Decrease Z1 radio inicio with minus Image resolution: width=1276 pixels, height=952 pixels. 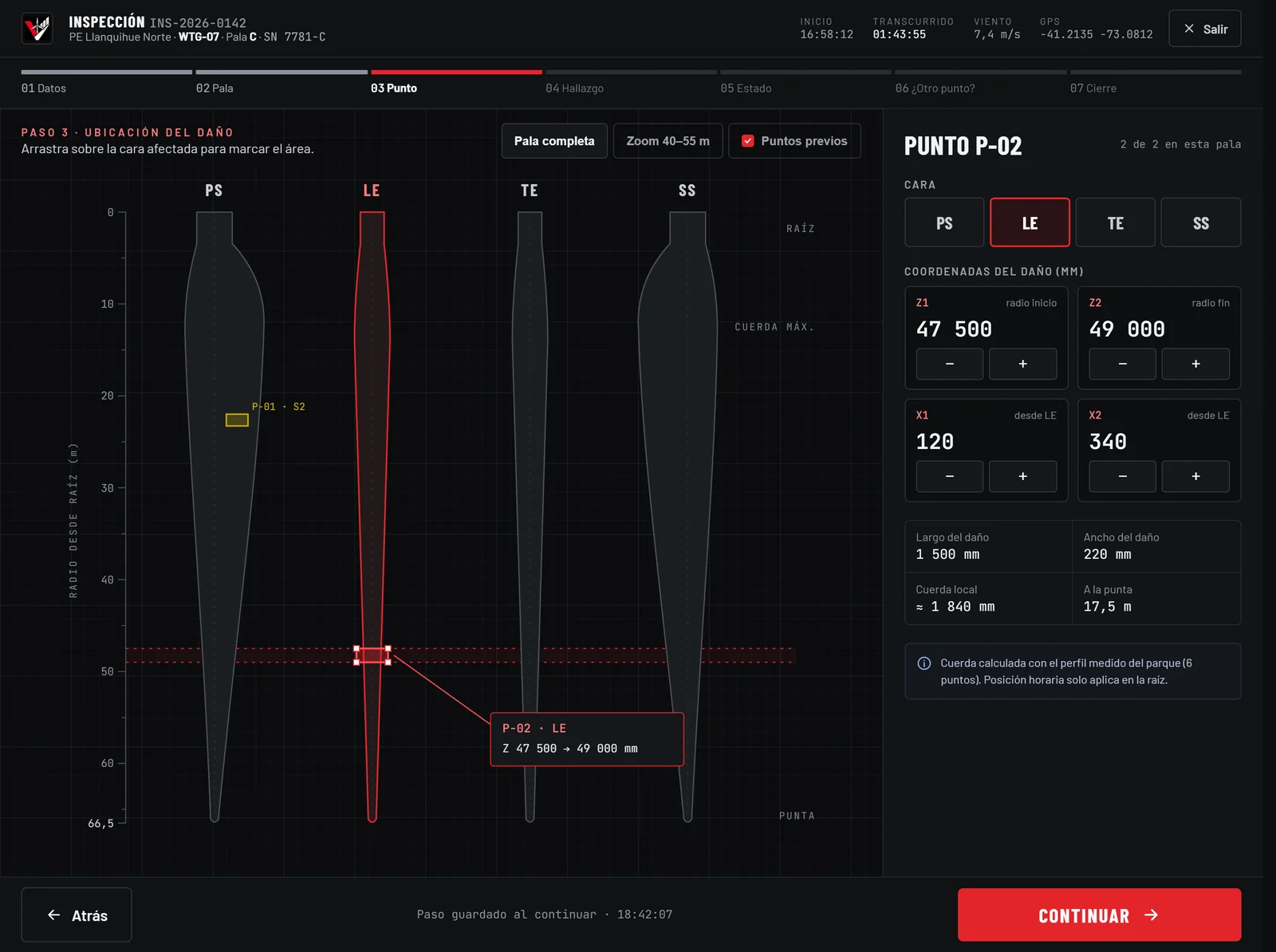pos(950,364)
